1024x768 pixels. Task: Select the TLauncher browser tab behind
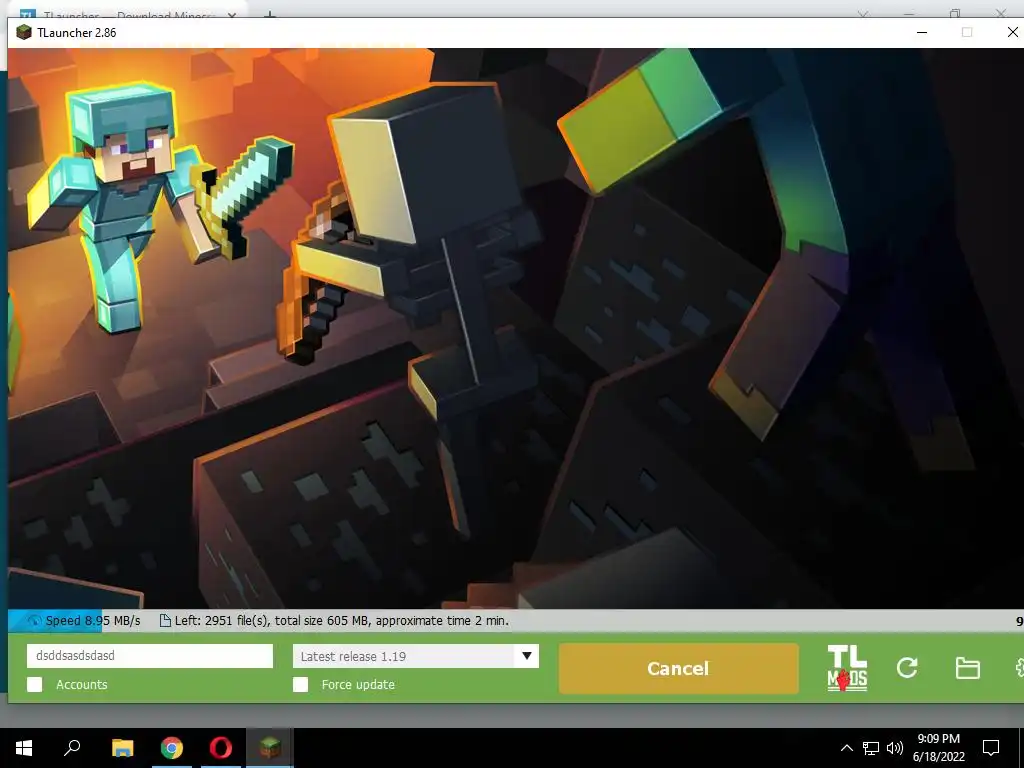[x=127, y=14]
